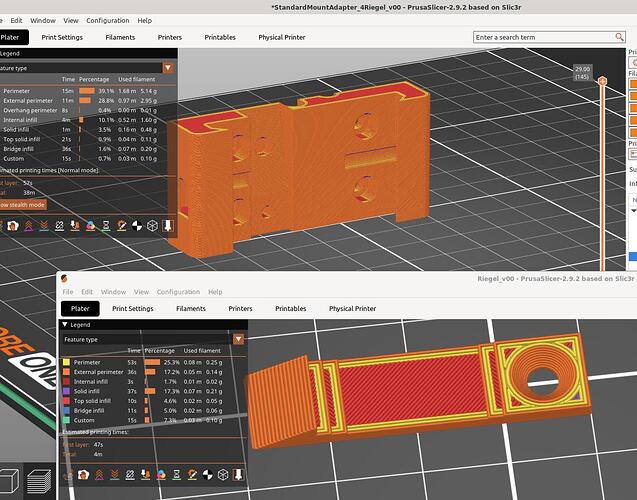Open Feature type dropdown in Riegel window

[238, 339]
